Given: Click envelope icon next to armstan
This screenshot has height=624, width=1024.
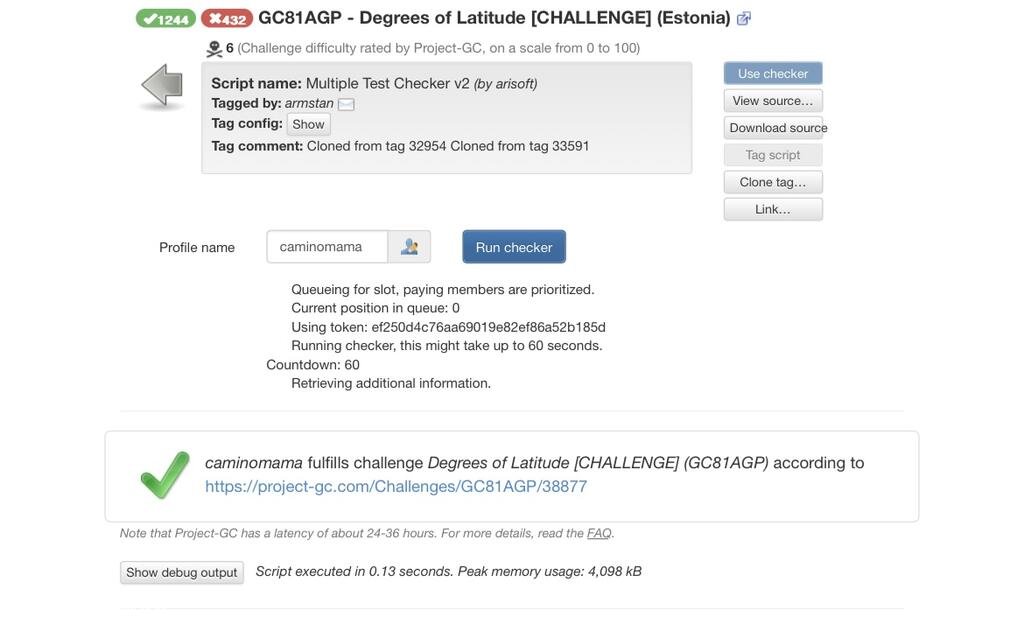Looking at the screenshot, I should [x=346, y=104].
